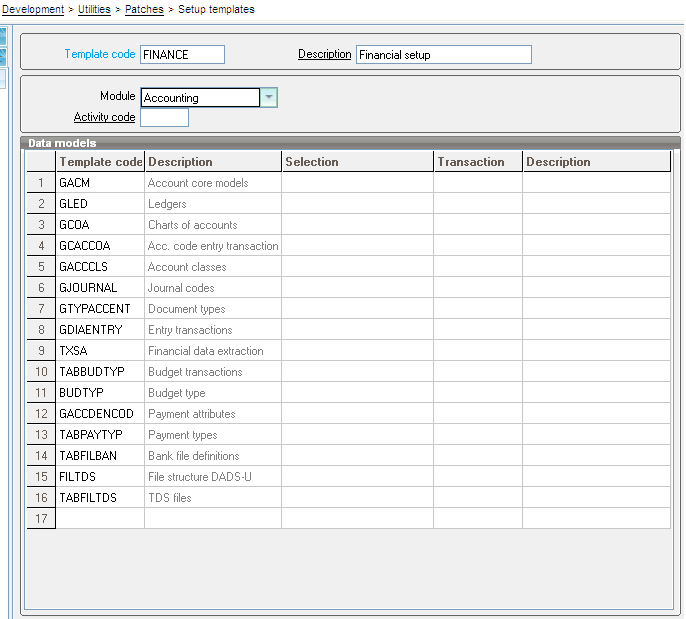Viewport: 686px width, 619px height.
Task: Click the Ledgers description cell
Action: (x=213, y=203)
